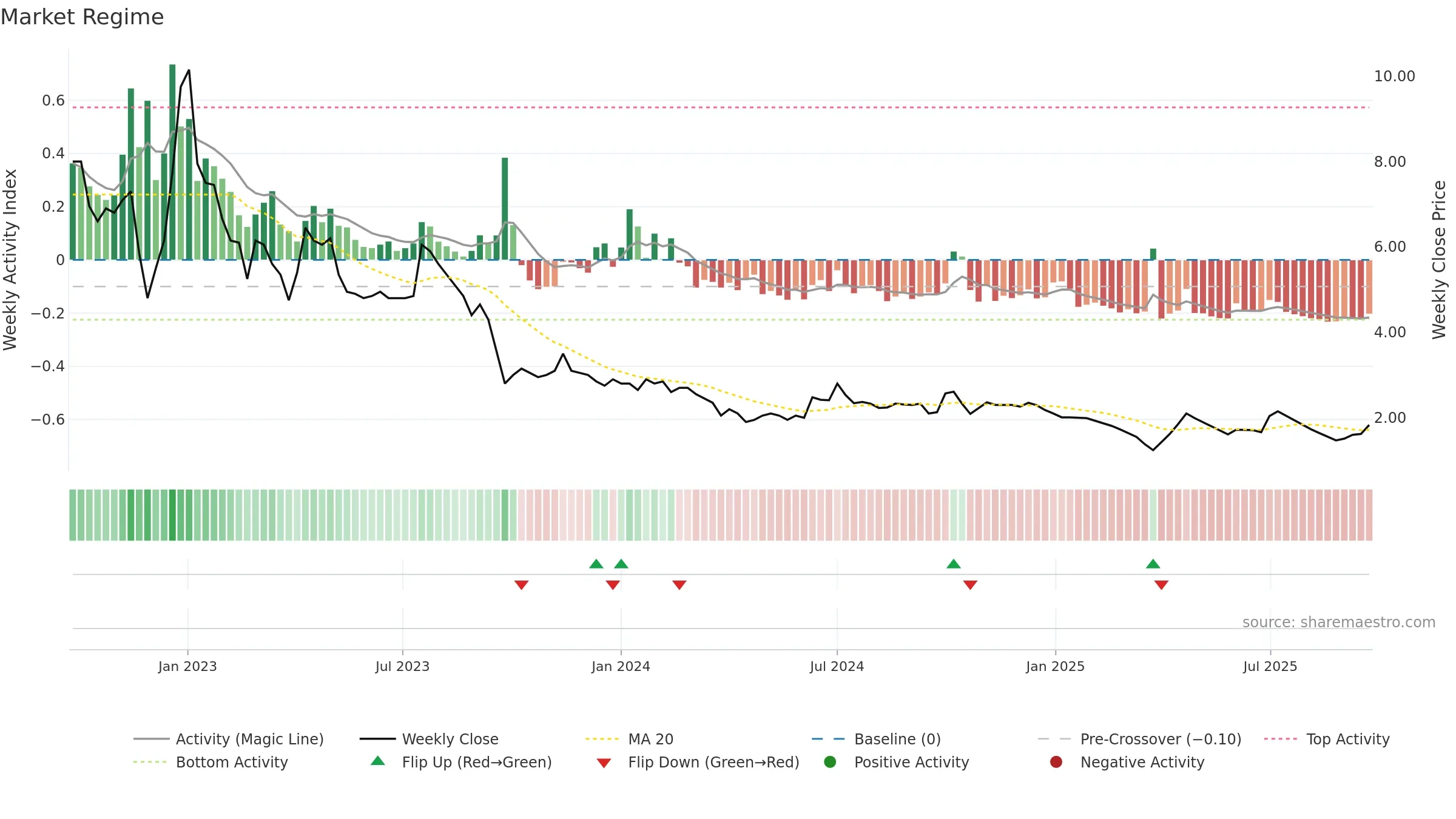Viewport: 1456px width, 819px height.
Task: Click the −0.6 activity axis value
Action: pos(47,420)
